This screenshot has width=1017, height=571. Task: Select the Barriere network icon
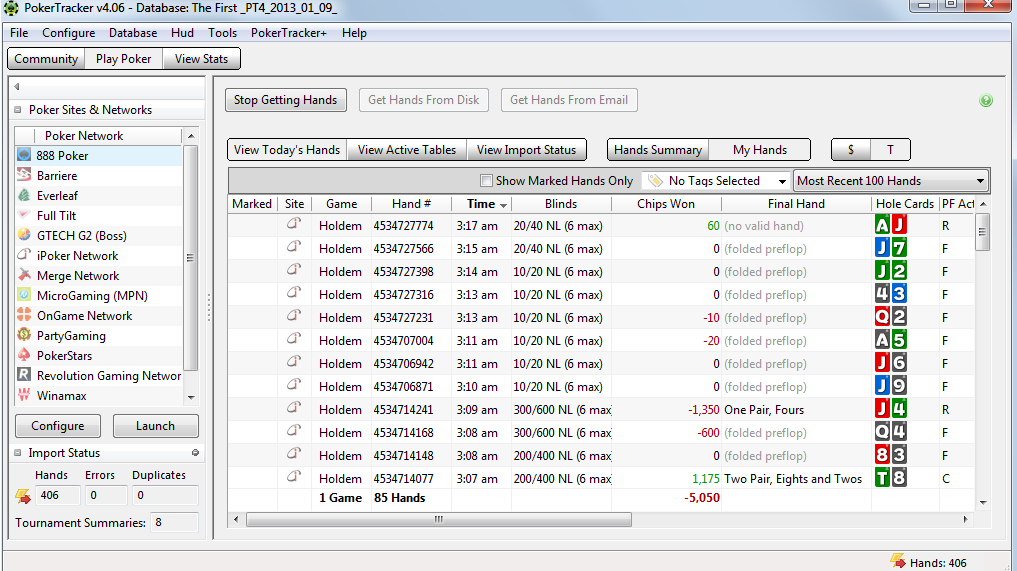[x=24, y=175]
